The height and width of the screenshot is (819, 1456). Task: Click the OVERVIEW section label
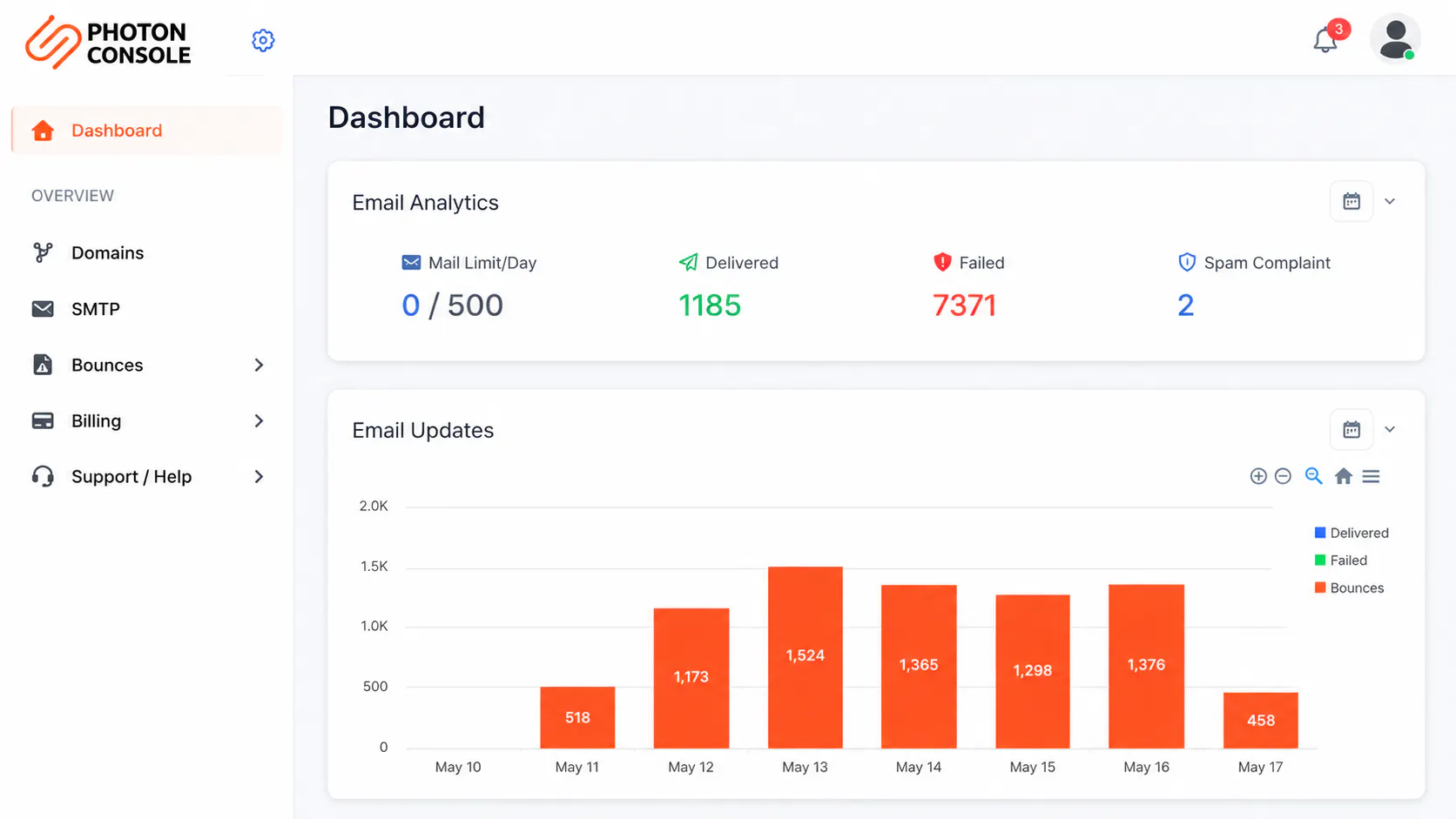tap(72, 196)
